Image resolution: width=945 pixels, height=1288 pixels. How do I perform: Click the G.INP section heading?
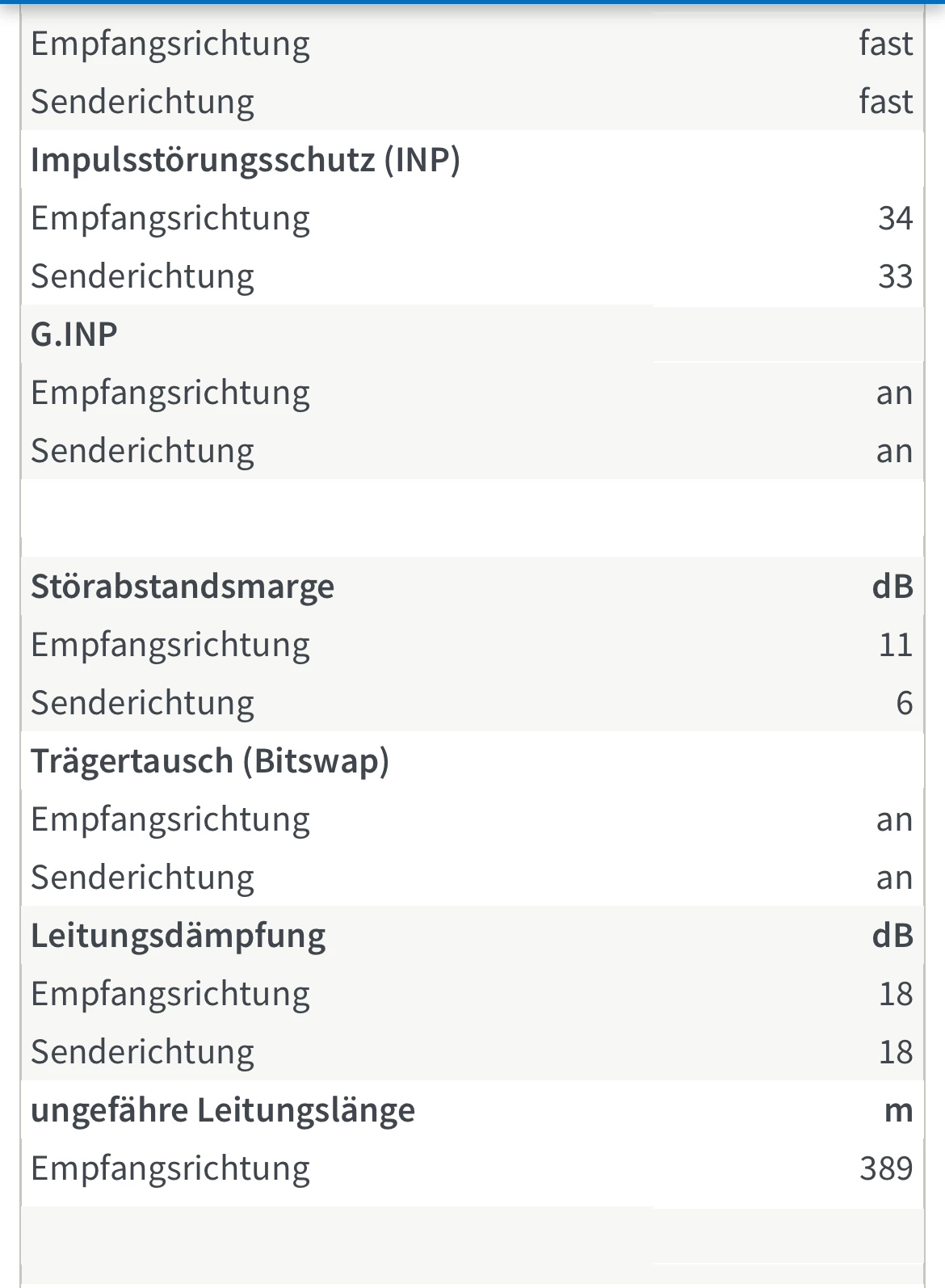[x=74, y=335]
